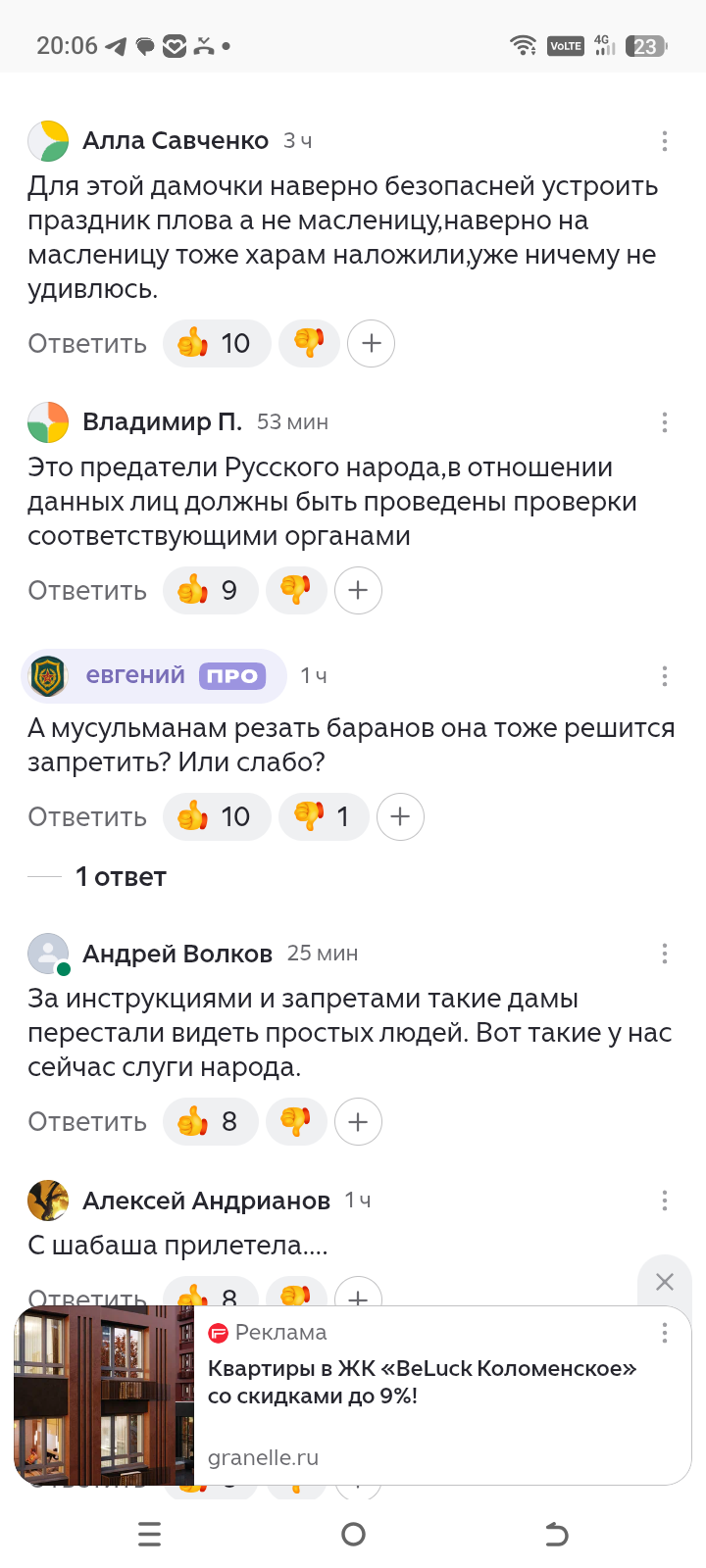Add reaction to Алла Савченко's comment
The image size is (706, 1568).
(372, 344)
